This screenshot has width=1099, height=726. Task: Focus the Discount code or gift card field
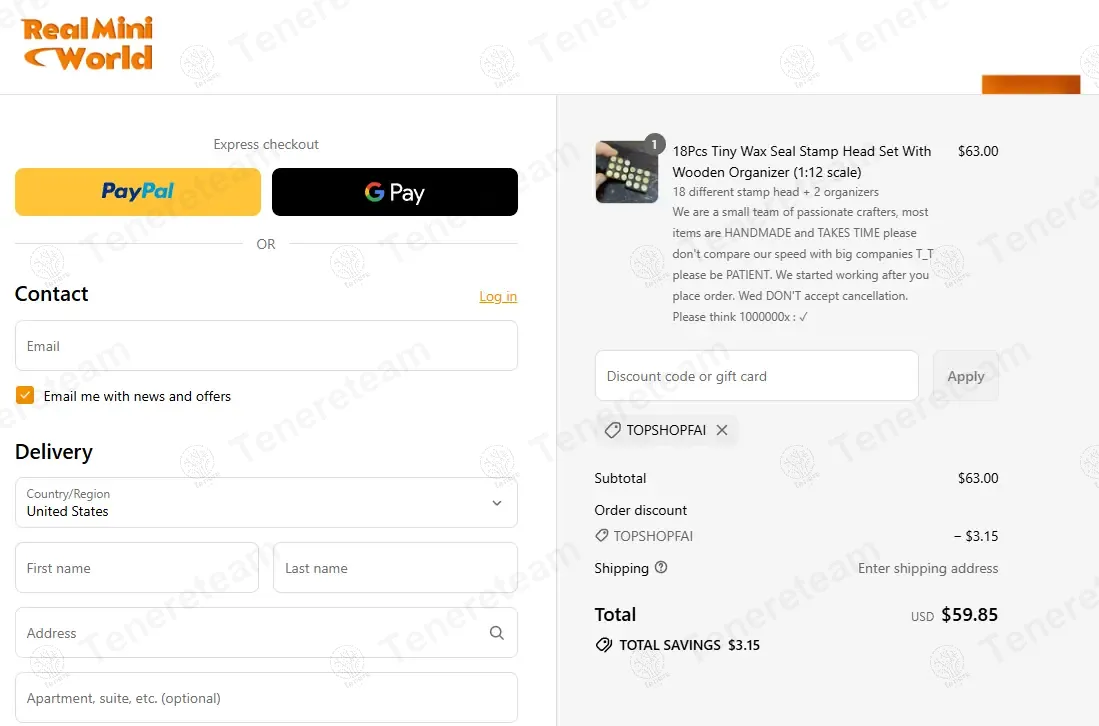pyautogui.click(x=757, y=376)
